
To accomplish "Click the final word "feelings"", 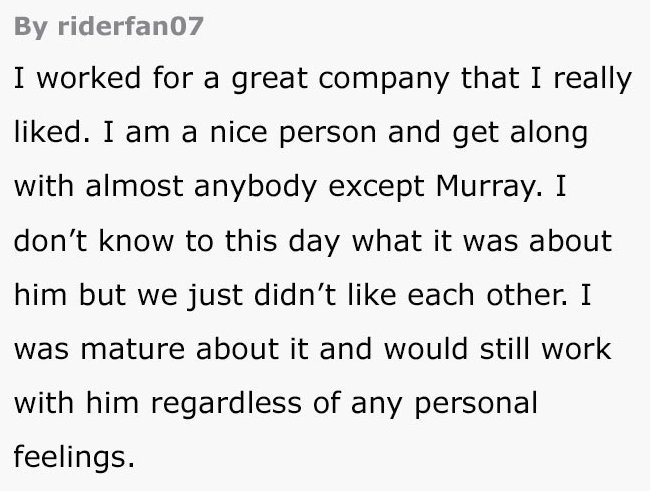I will [70, 457].
